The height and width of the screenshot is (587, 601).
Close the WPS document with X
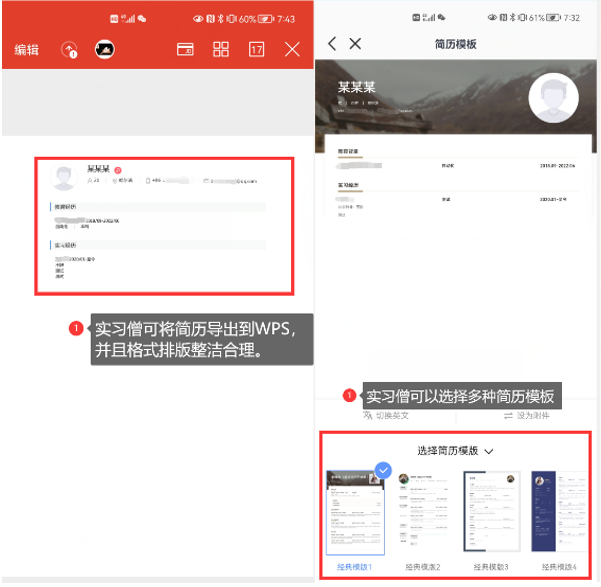point(292,49)
